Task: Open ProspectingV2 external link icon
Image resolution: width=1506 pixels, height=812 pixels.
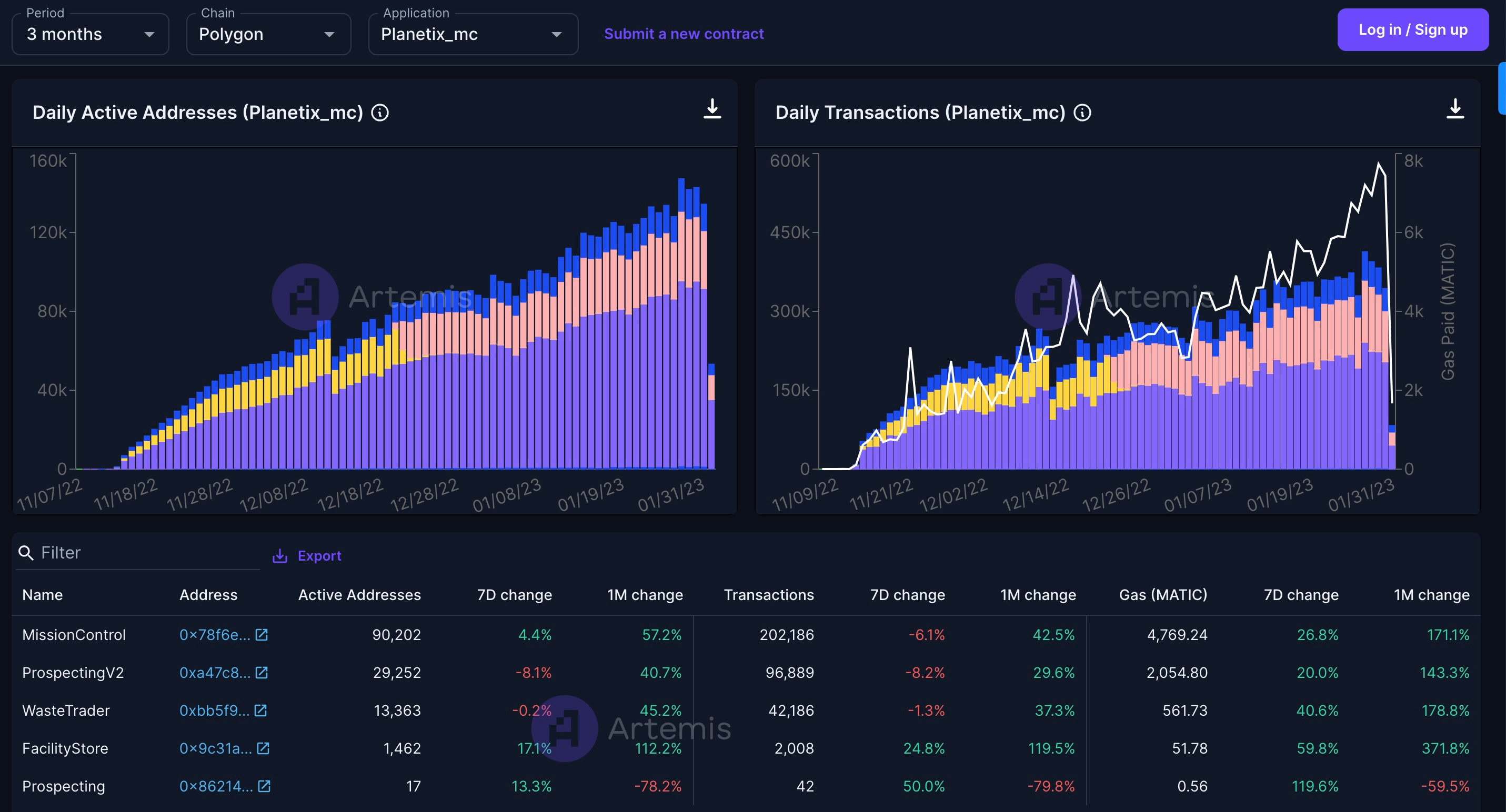Action: click(x=262, y=673)
